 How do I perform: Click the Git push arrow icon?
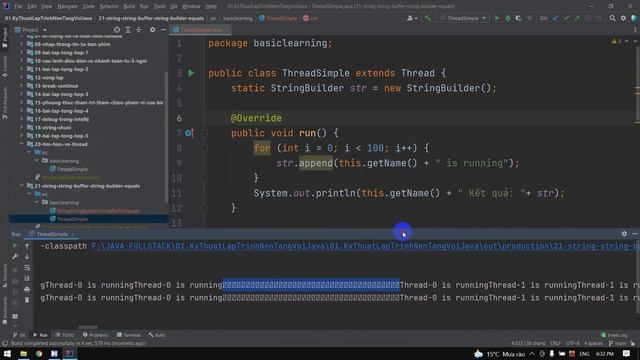coord(577,18)
